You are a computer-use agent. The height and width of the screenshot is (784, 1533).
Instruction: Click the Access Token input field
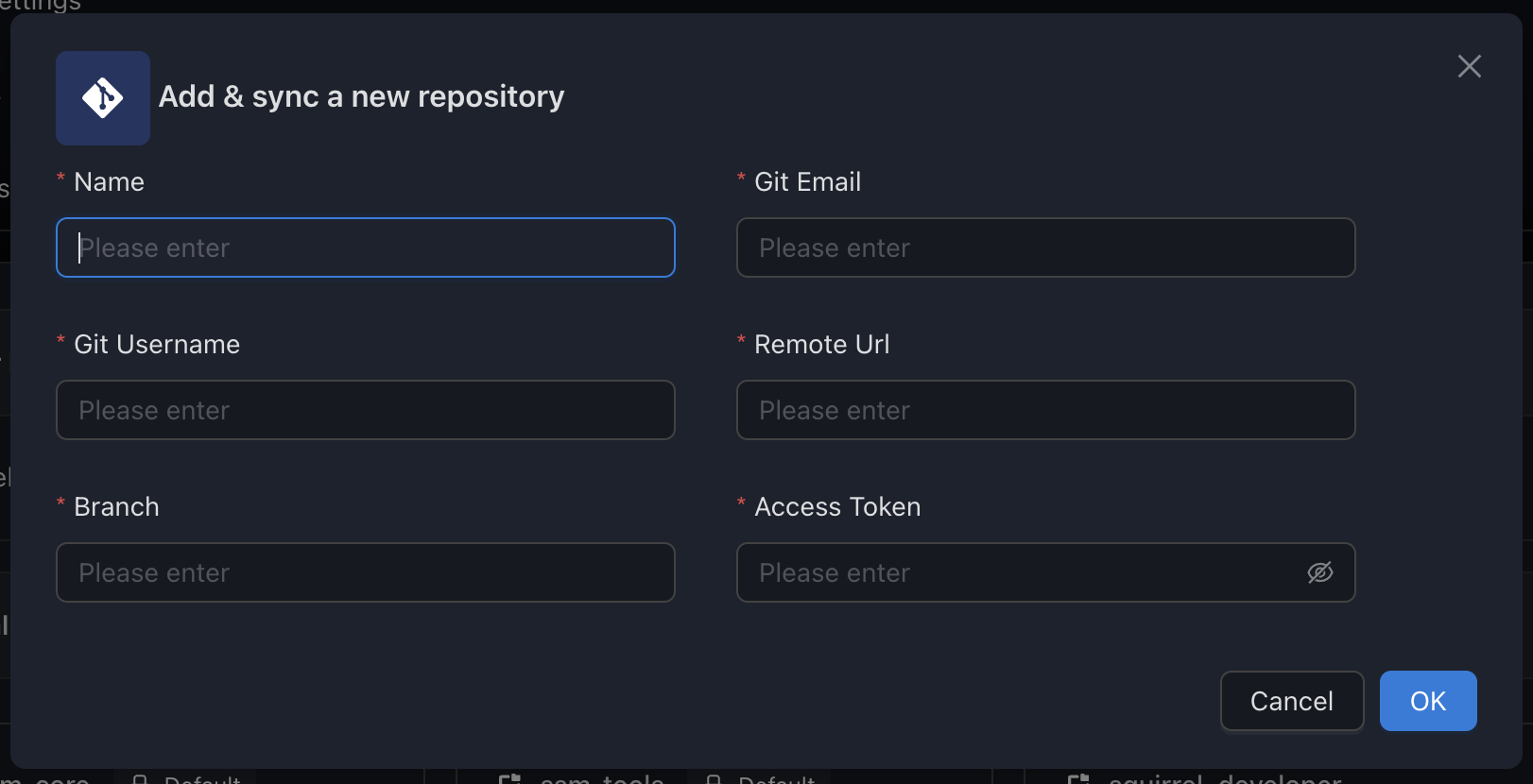click(1046, 572)
